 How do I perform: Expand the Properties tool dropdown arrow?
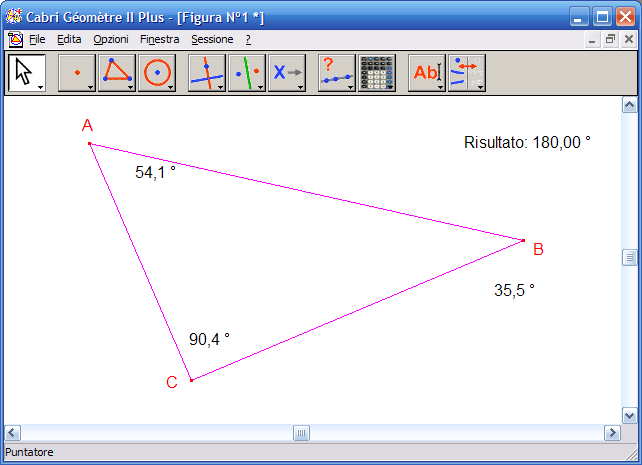click(350, 87)
